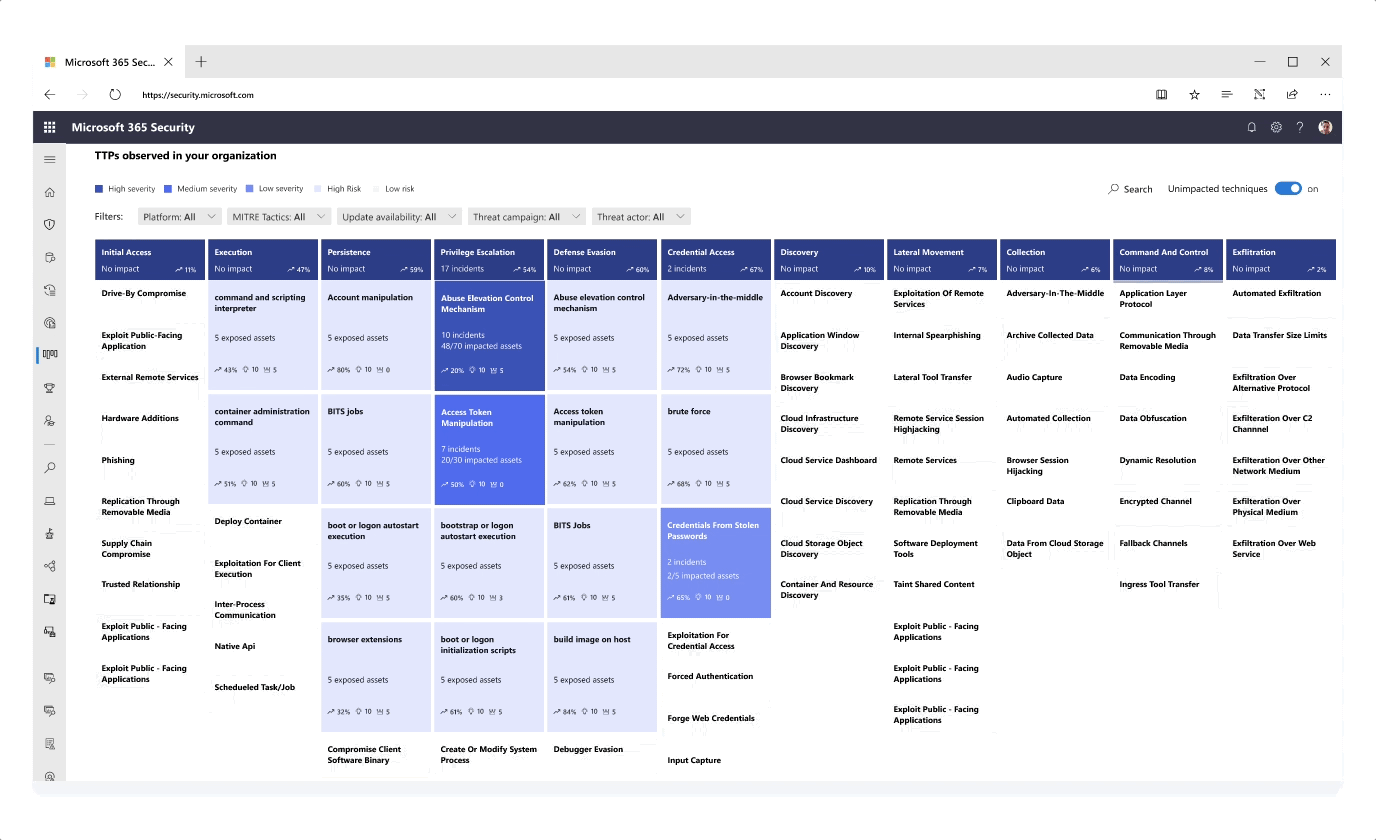Open a new browser tab
1376x840 pixels.
coord(201,62)
